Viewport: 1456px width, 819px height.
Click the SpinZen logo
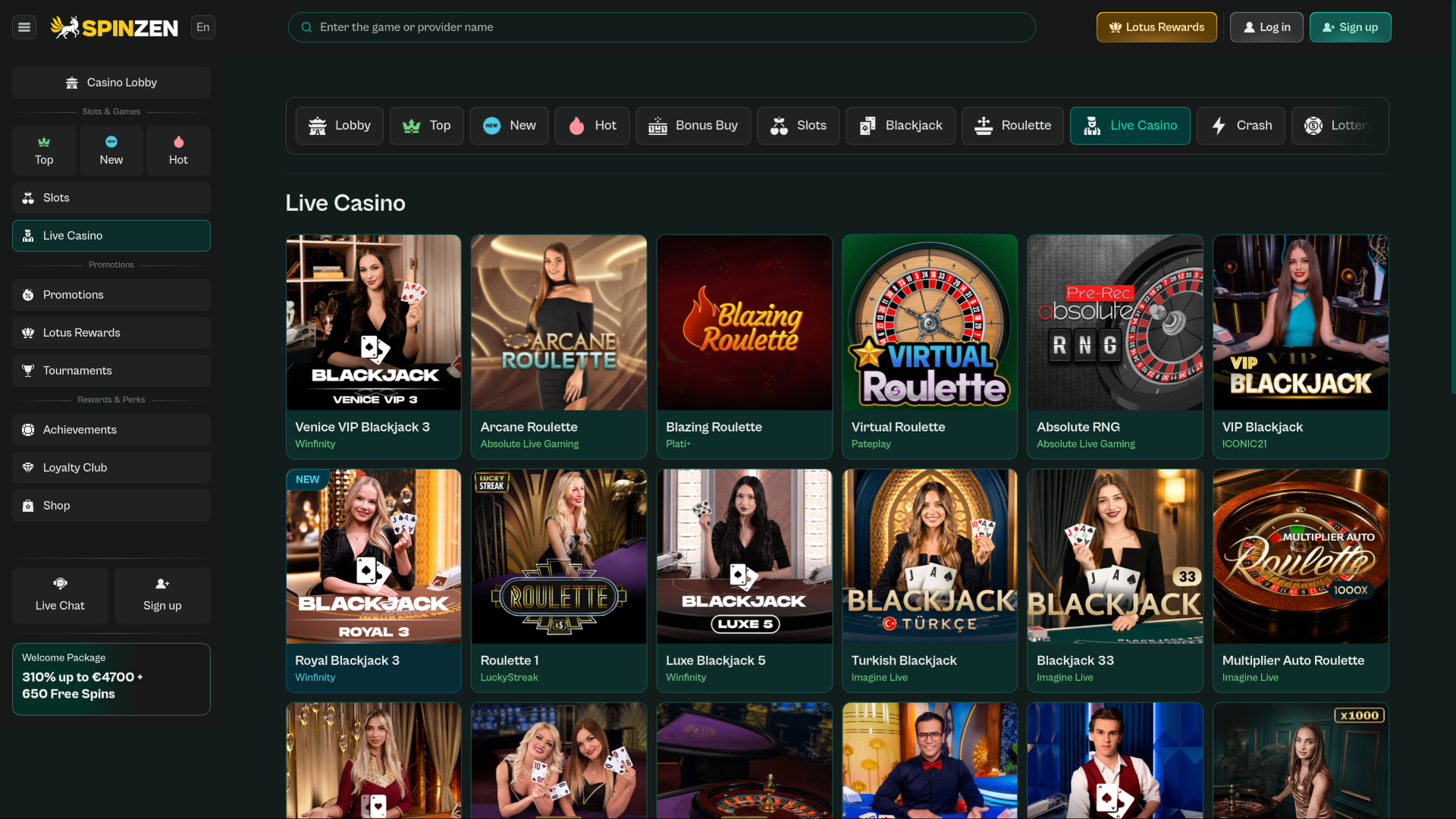114,27
